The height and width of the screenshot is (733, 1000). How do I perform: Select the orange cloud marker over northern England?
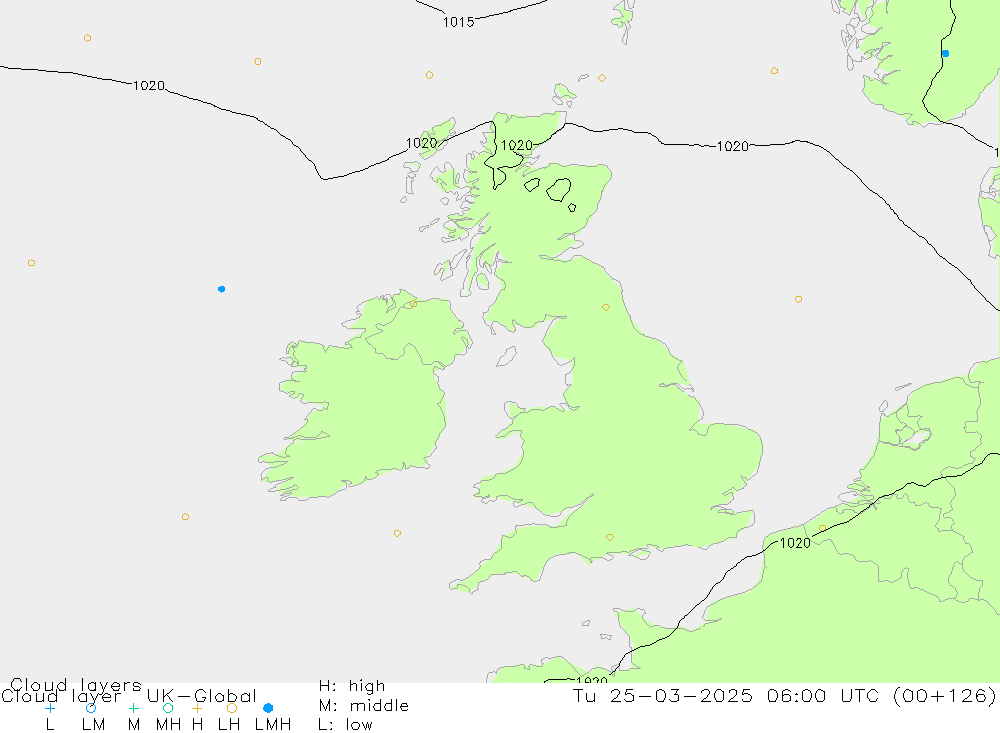pyautogui.click(x=606, y=307)
